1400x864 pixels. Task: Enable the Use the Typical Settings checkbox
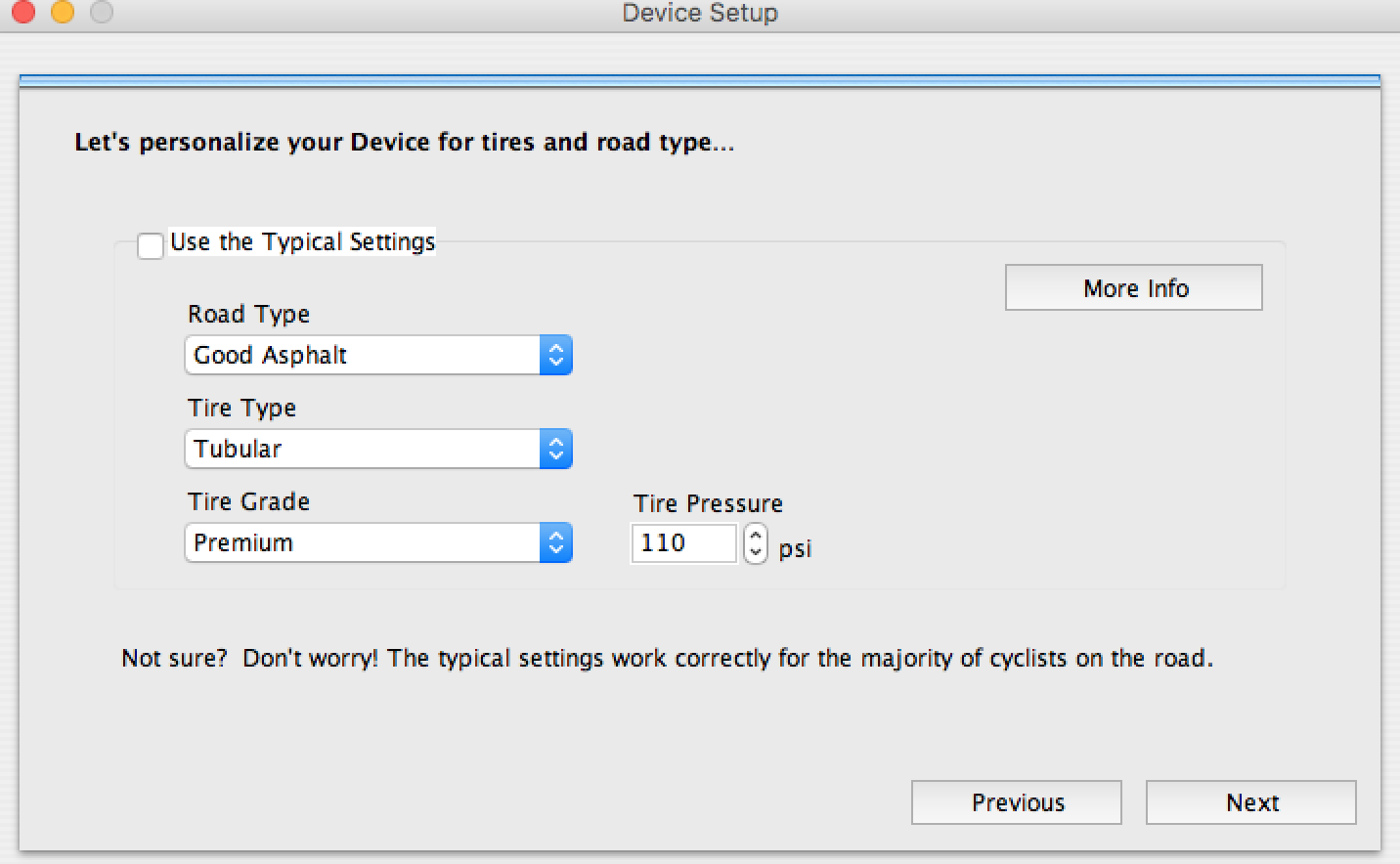pyautogui.click(x=151, y=245)
